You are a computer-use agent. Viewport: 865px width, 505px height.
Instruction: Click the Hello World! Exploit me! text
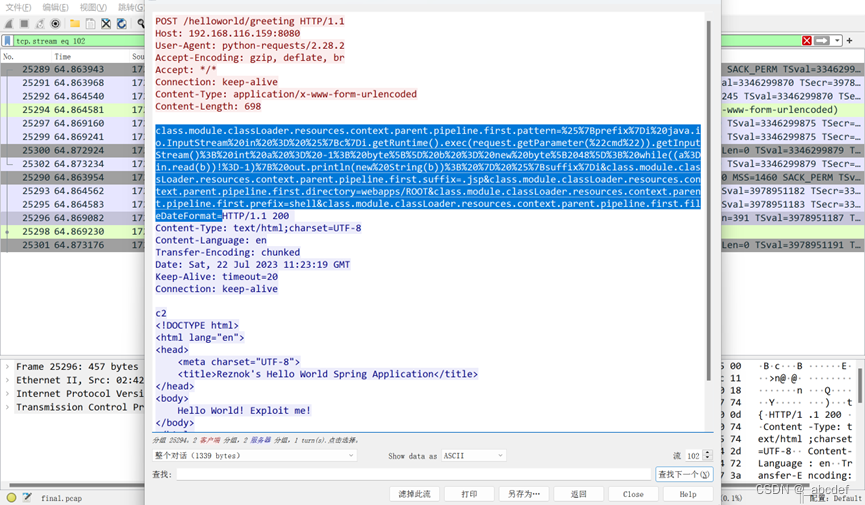[x=244, y=411]
